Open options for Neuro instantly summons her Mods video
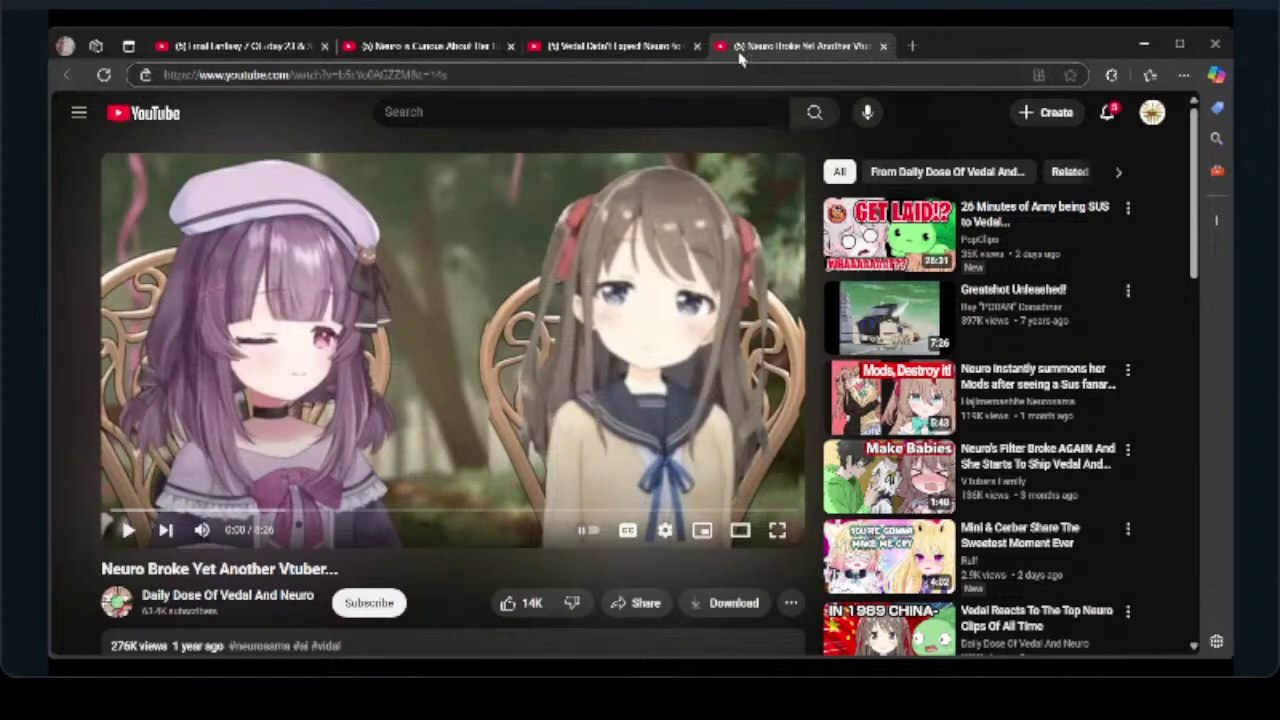 (1128, 370)
